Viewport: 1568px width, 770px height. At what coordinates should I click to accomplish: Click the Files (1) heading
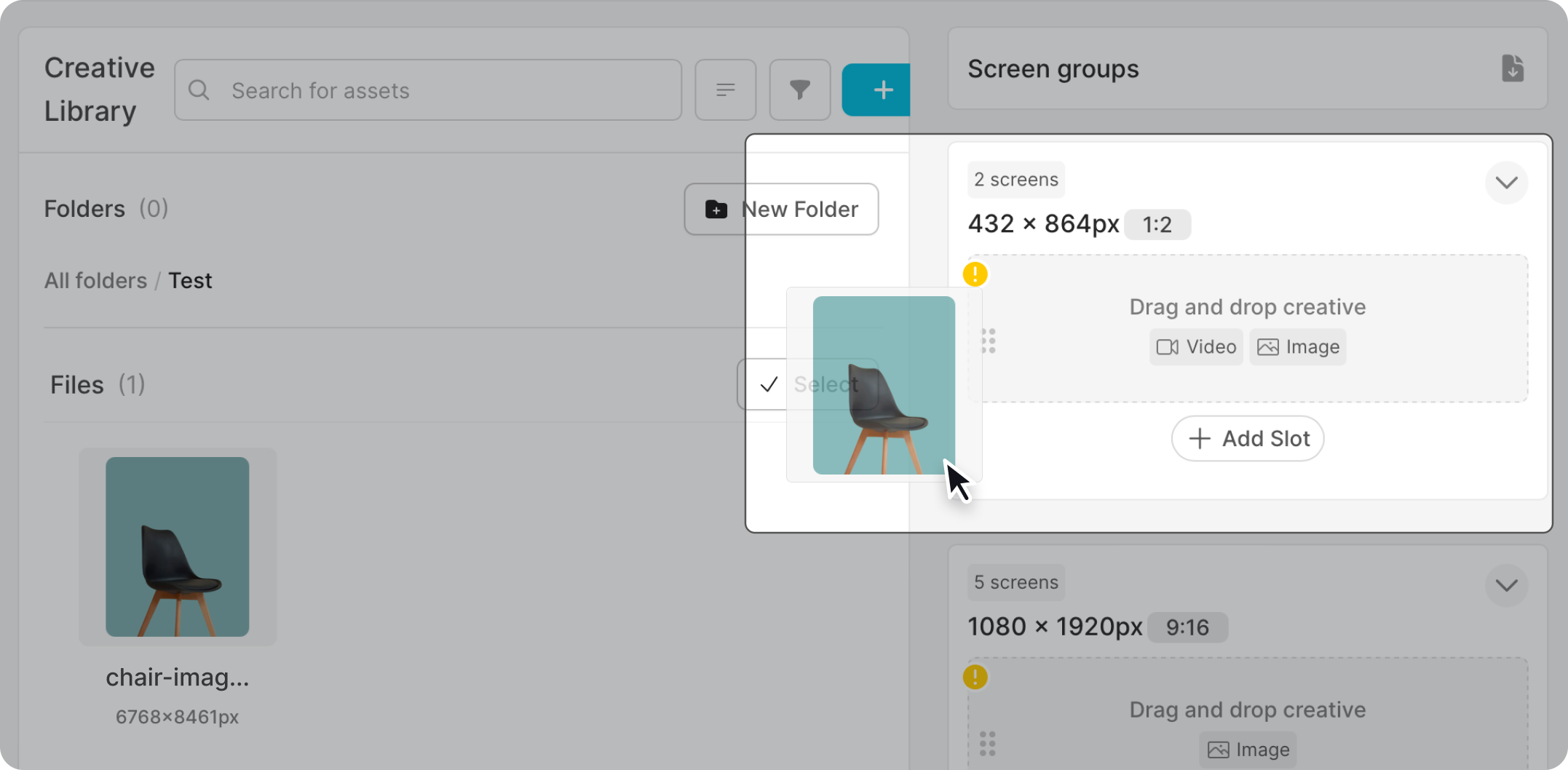pyautogui.click(x=98, y=385)
